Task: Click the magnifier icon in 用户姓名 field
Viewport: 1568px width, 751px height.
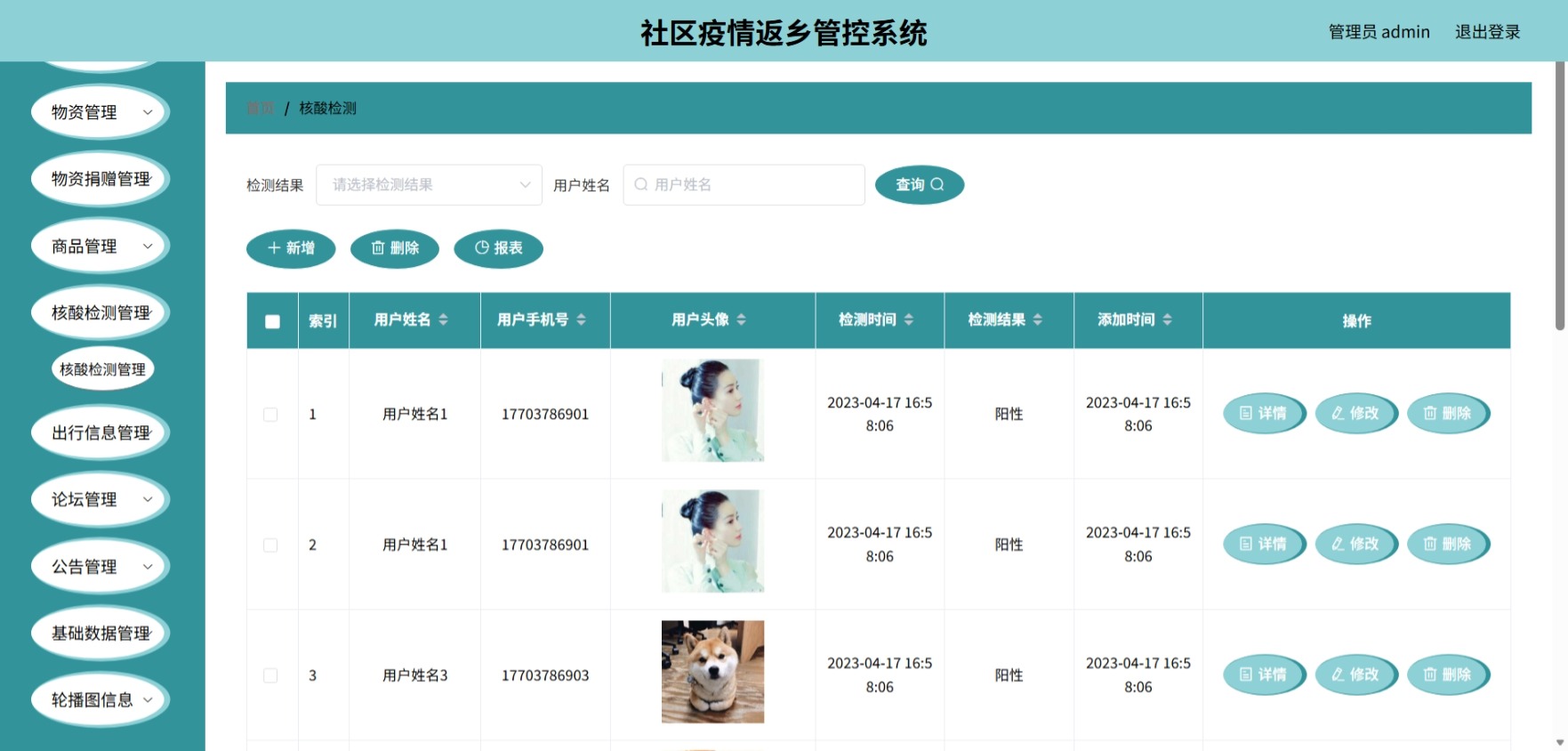Action: [x=640, y=185]
